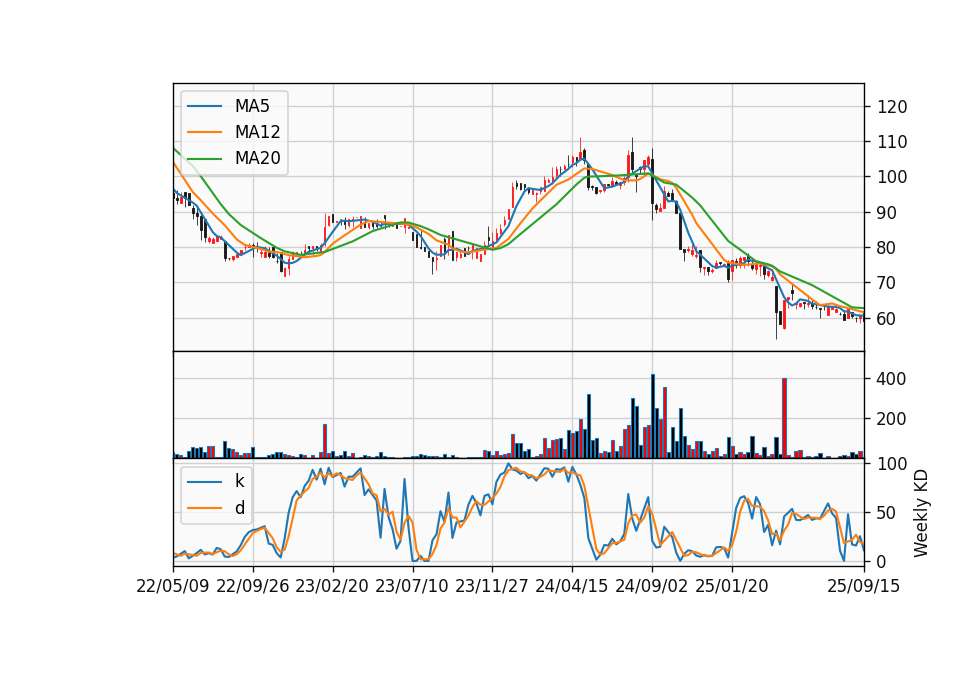960x690 pixels.
Task: Click the orange MA12 legend line swatch
Action: pos(204,132)
